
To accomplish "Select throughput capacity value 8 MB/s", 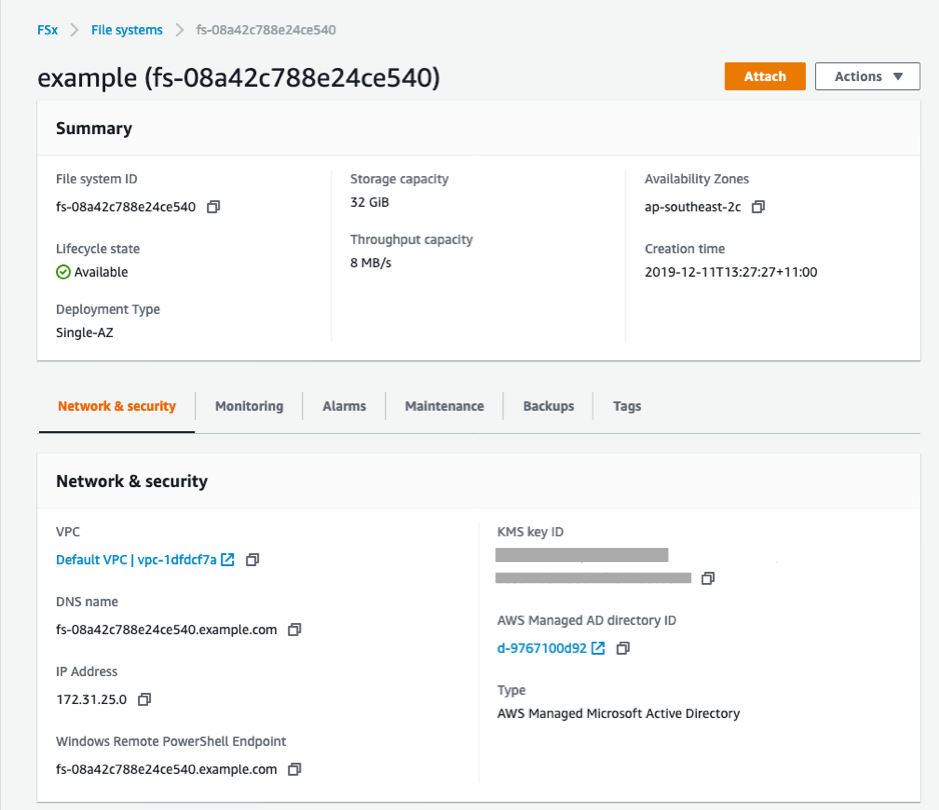I will point(371,263).
